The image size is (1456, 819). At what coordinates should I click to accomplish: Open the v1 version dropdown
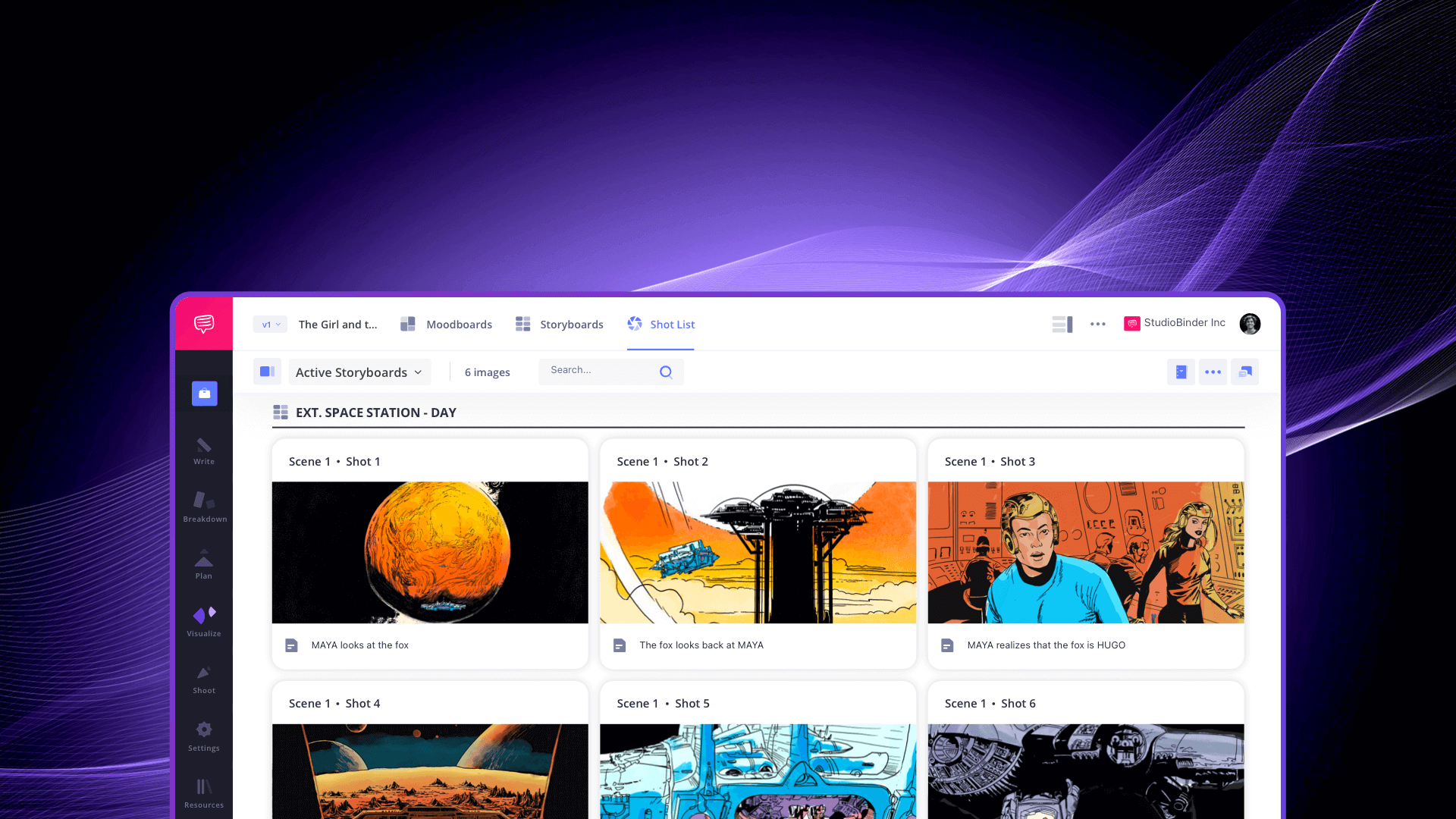pyautogui.click(x=271, y=325)
